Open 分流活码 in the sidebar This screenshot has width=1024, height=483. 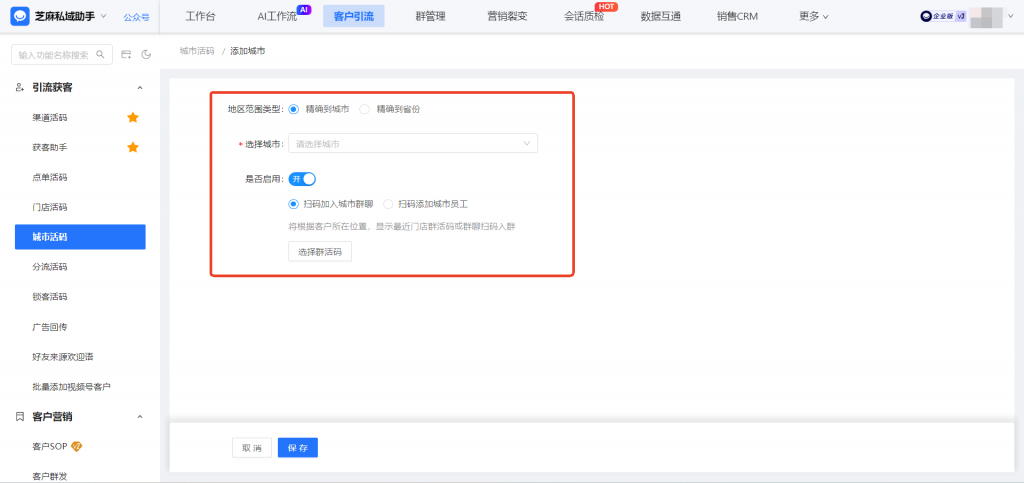pos(50,267)
